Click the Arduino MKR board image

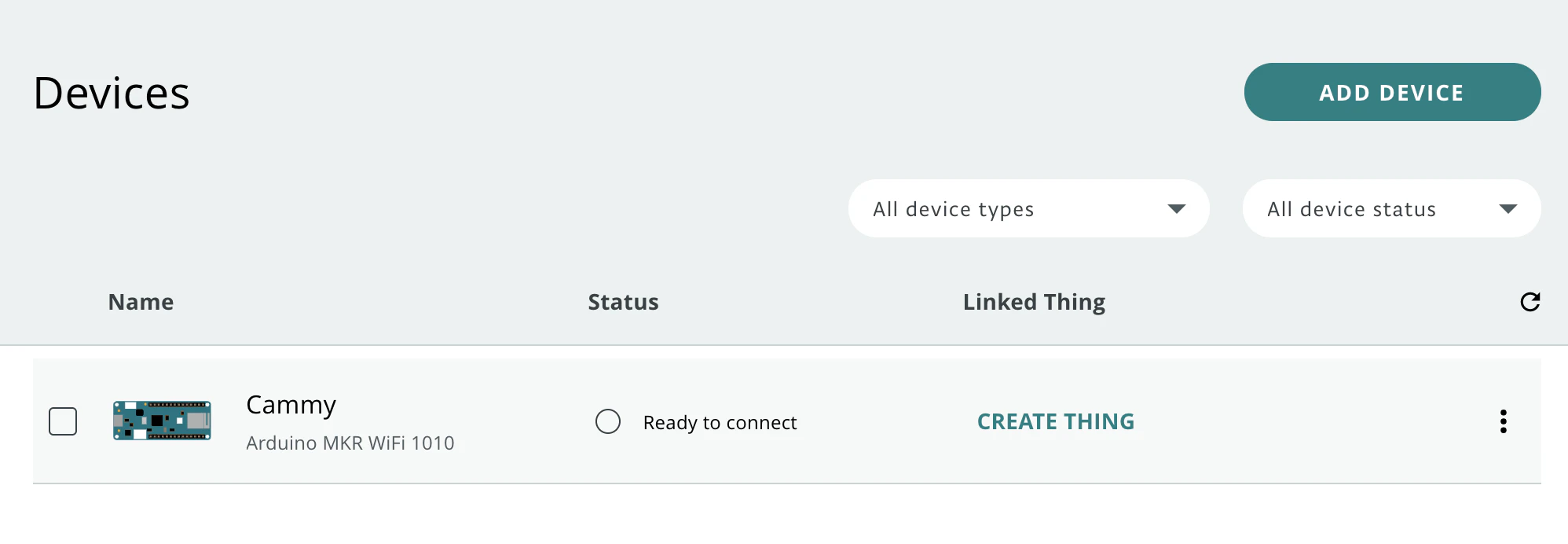[x=162, y=421]
